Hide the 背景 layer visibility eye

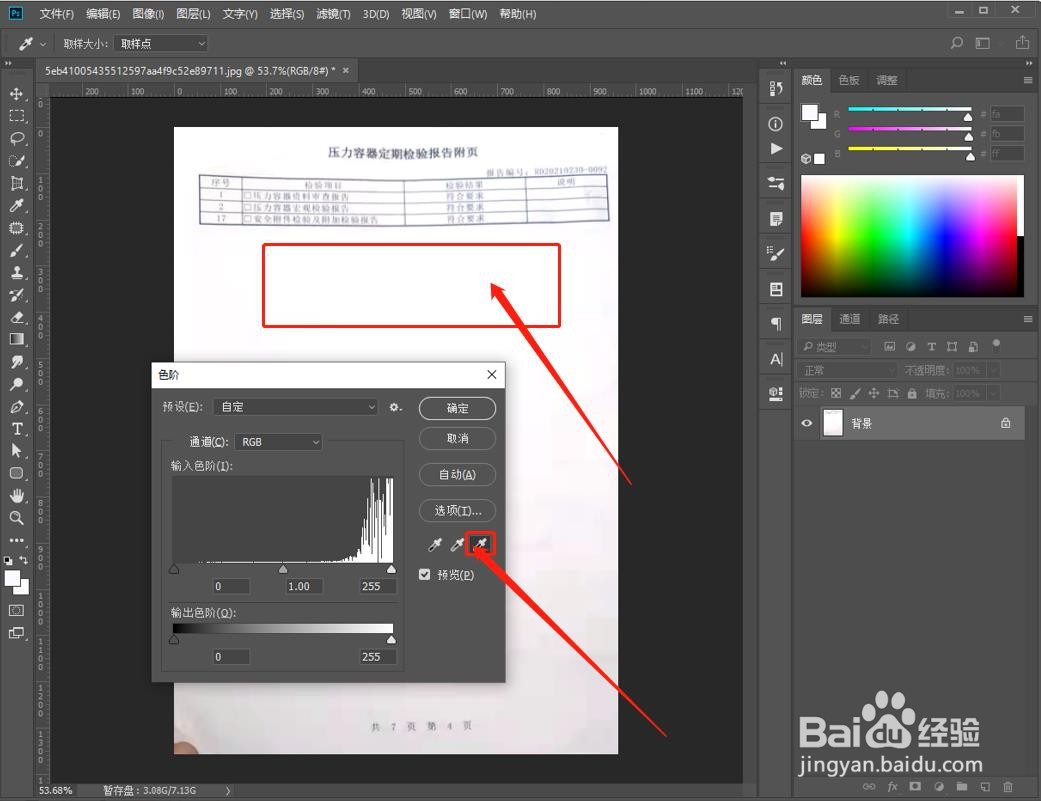807,423
